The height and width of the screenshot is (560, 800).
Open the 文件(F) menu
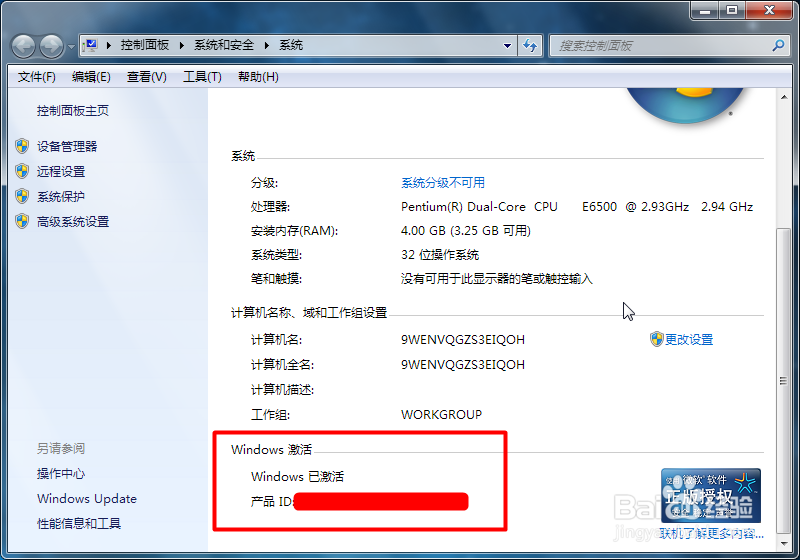point(37,77)
